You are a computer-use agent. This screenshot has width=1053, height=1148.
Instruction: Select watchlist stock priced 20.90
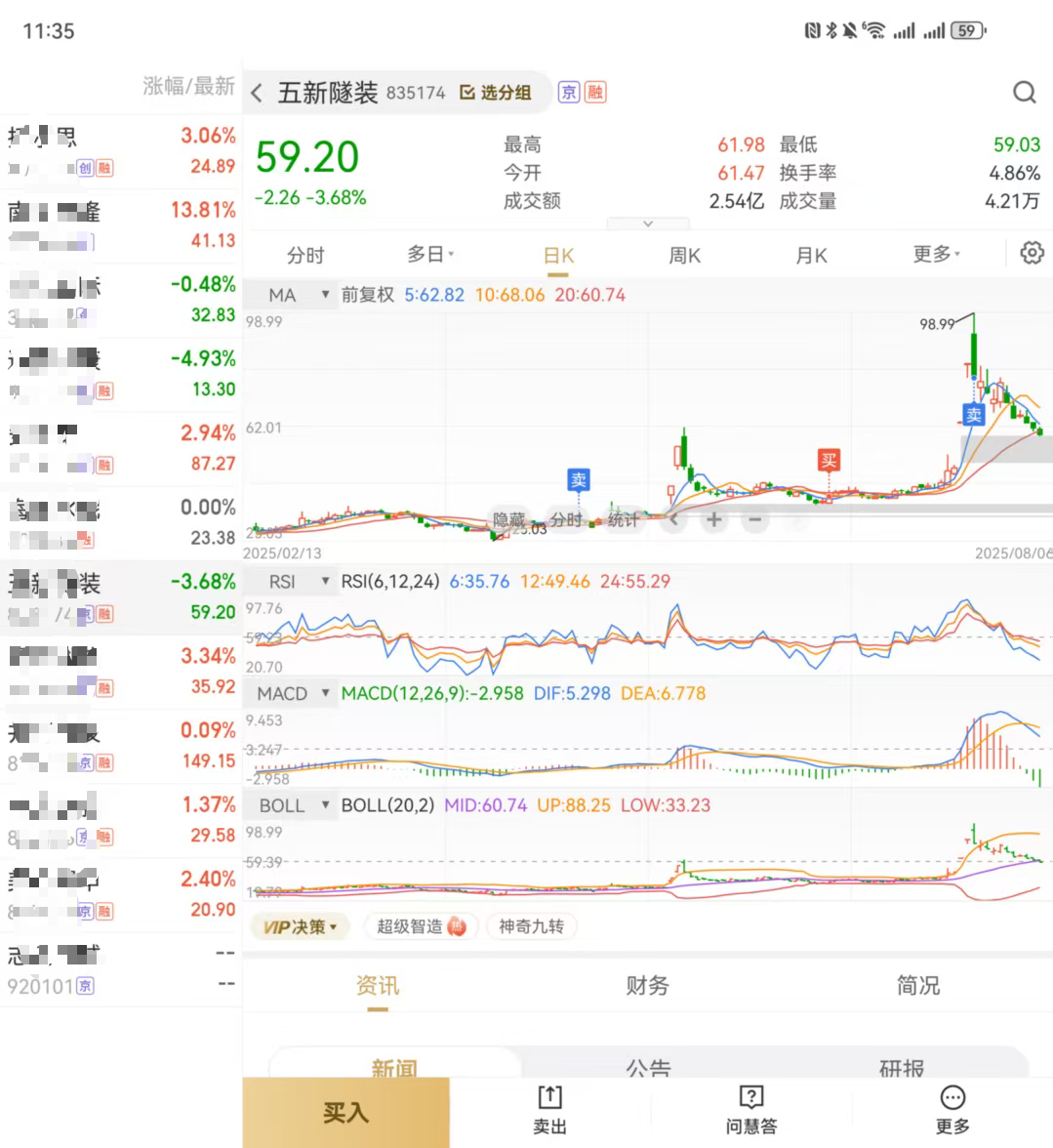tap(121, 894)
